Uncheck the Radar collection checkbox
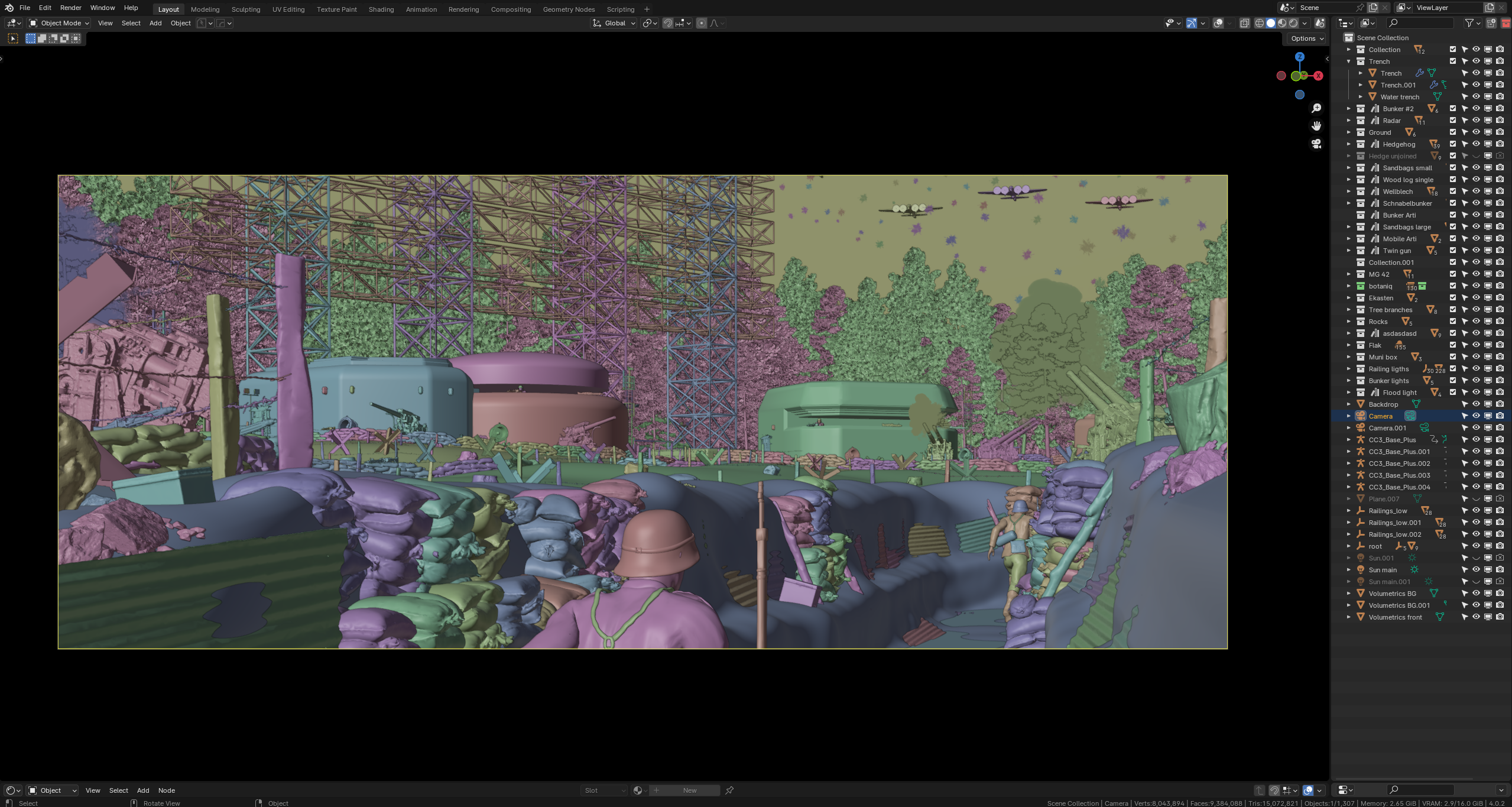The image size is (1512, 807). pos(1453,121)
